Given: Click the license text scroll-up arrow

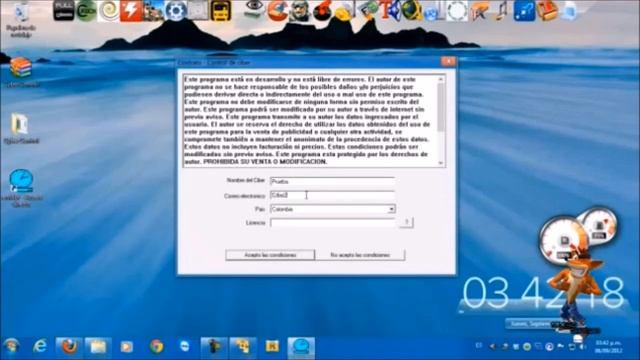Looking at the screenshot, I should (x=441, y=79).
